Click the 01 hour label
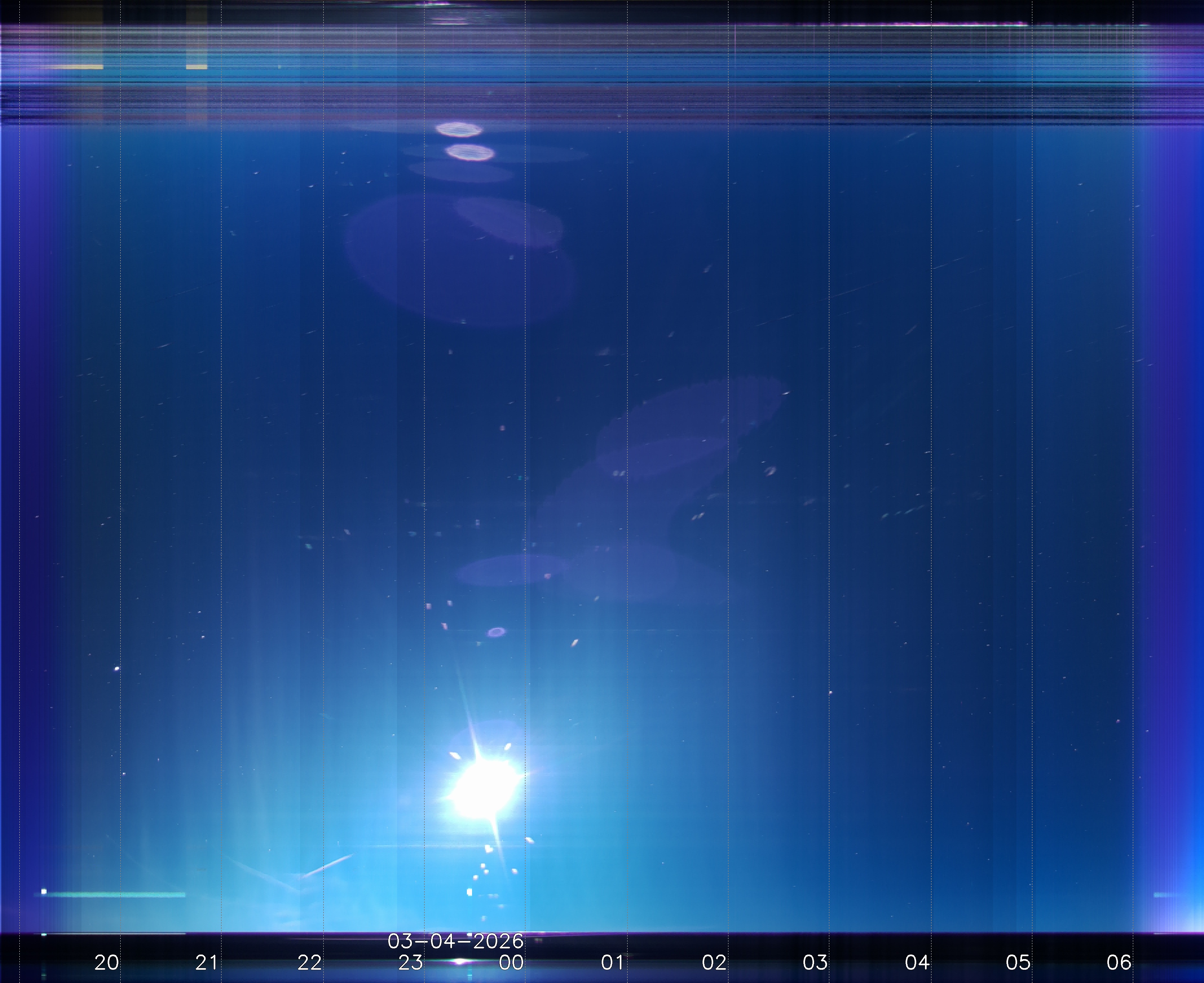The height and width of the screenshot is (983, 1204). [612, 962]
